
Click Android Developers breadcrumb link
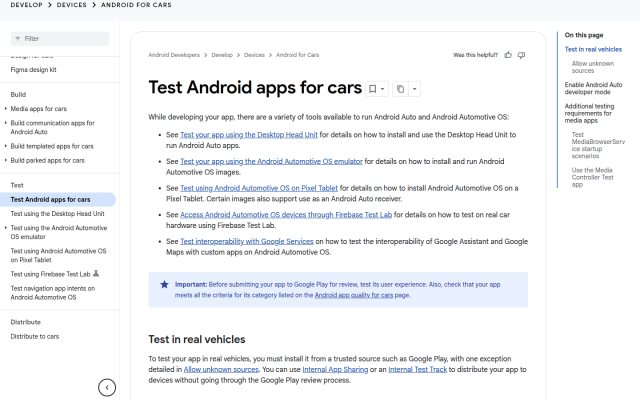pos(174,55)
